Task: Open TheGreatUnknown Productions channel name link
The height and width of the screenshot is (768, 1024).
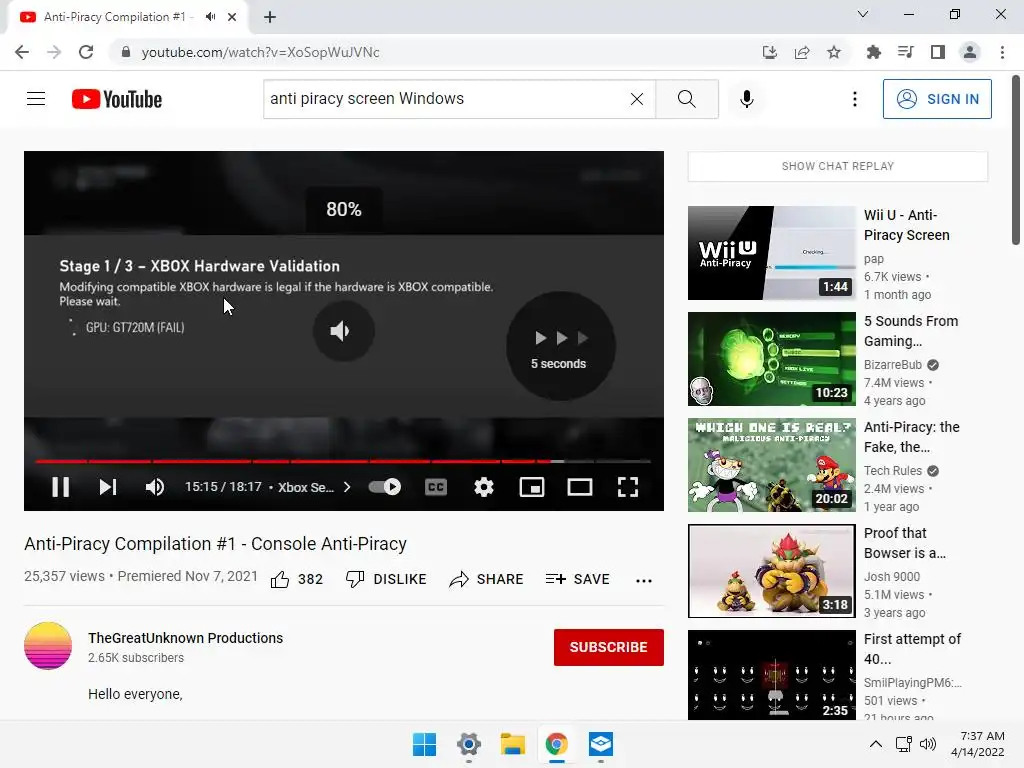Action: [185, 638]
